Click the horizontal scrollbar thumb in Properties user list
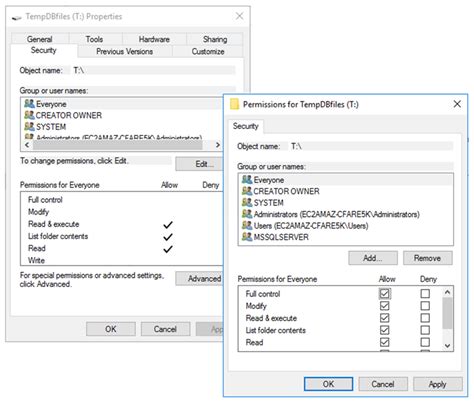474x404 pixels. tap(117, 145)
